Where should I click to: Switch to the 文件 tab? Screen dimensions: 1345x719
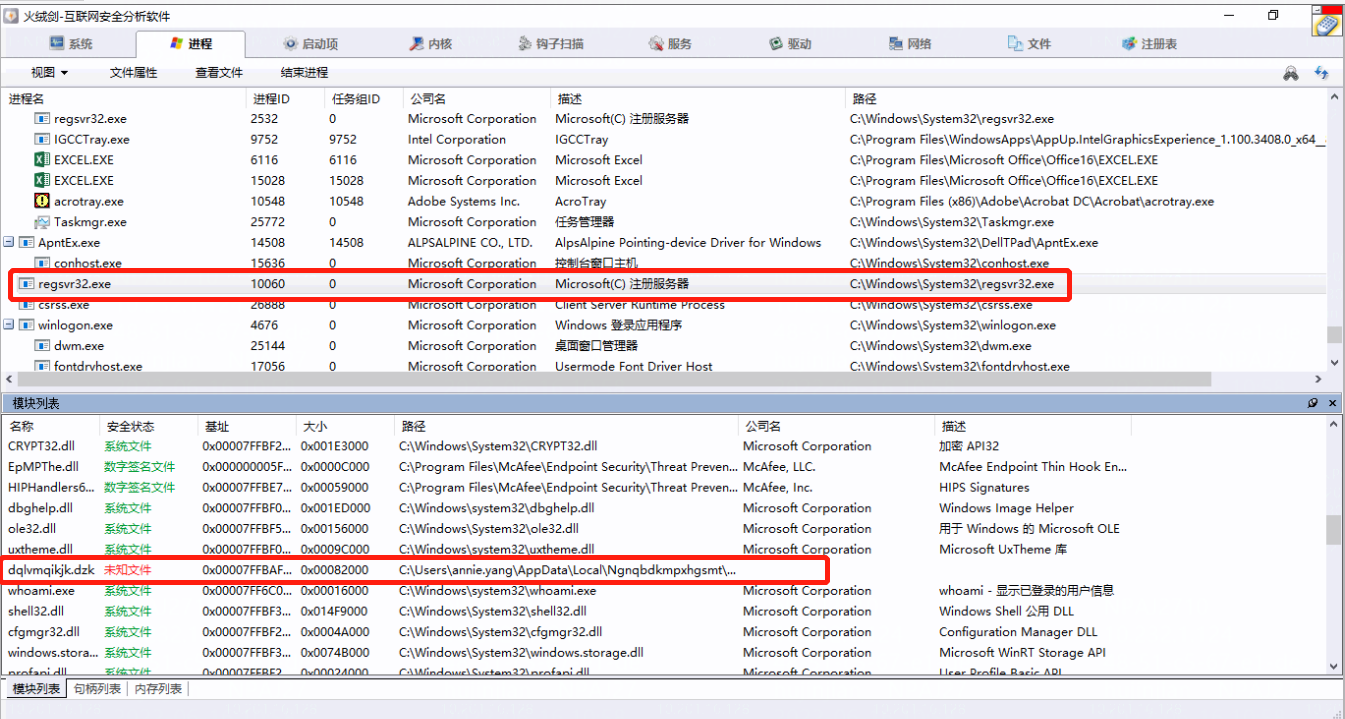pos(1029,44)
